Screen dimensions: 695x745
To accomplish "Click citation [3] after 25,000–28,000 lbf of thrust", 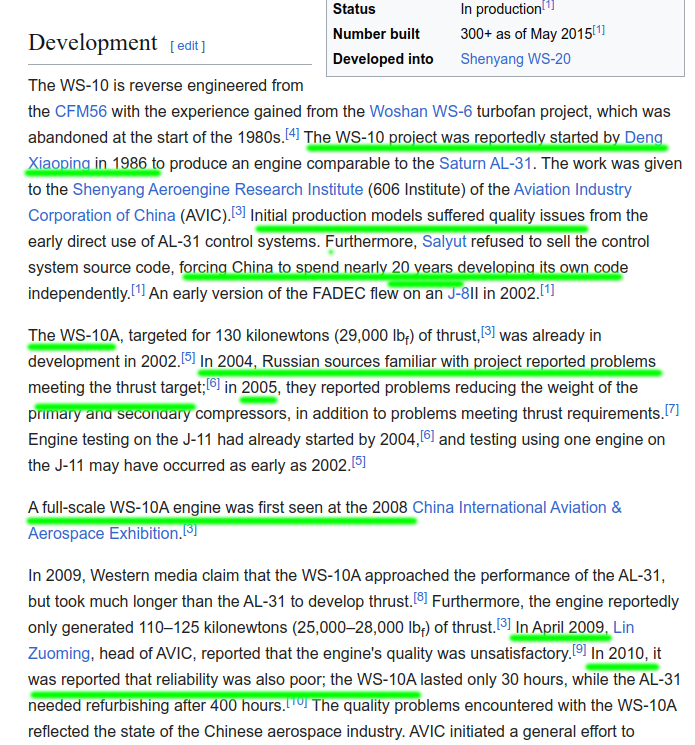I will click(504, 623).
